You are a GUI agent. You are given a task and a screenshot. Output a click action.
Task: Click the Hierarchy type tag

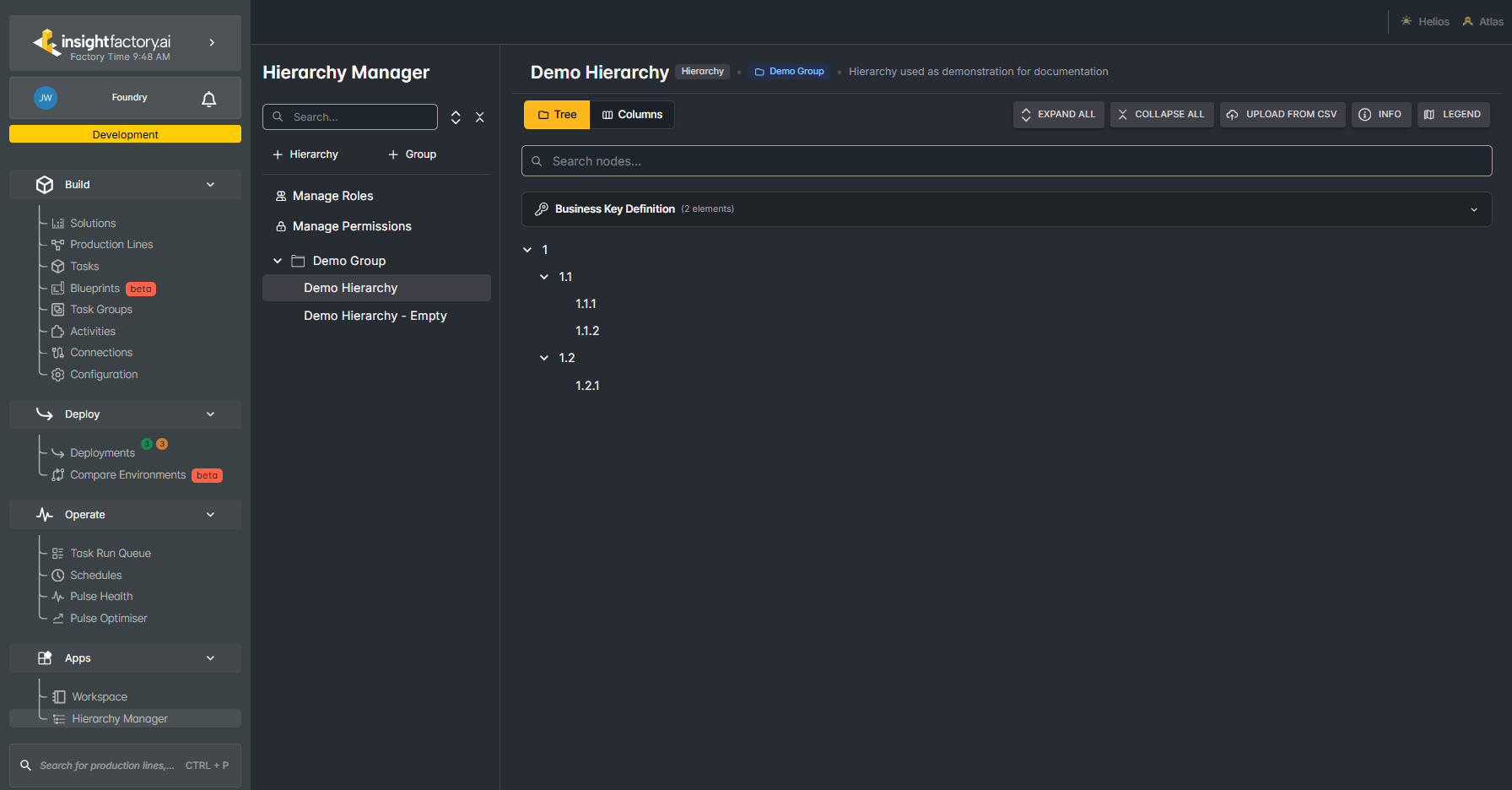(703, 72)
